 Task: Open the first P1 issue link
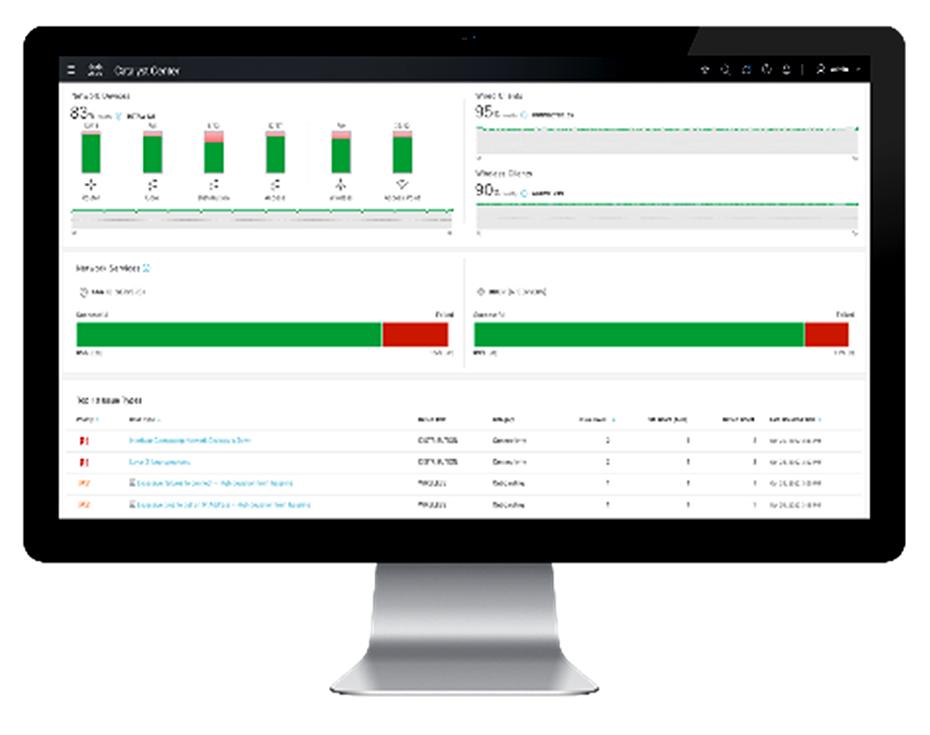tap(190, 440)
